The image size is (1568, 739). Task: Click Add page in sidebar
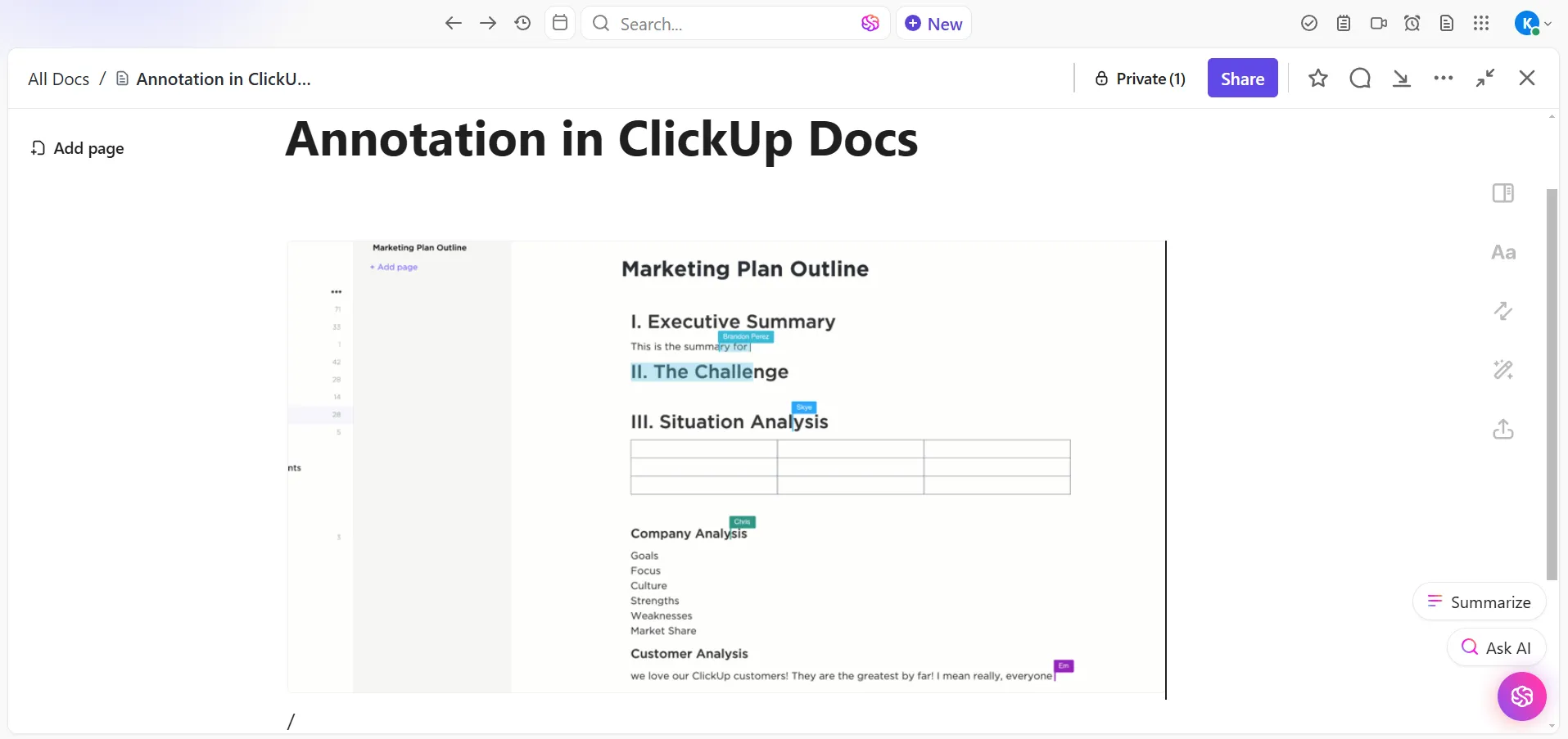click(78, 148)
